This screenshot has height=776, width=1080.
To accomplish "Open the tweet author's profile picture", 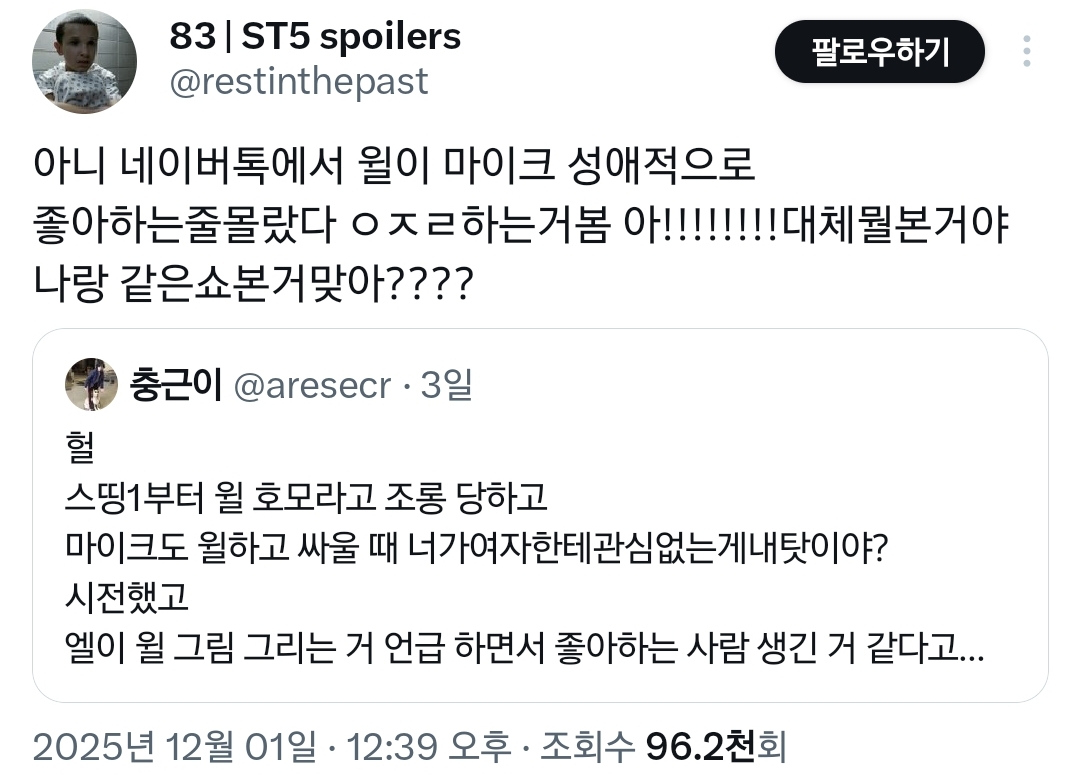I will click(x=85, y=64).
